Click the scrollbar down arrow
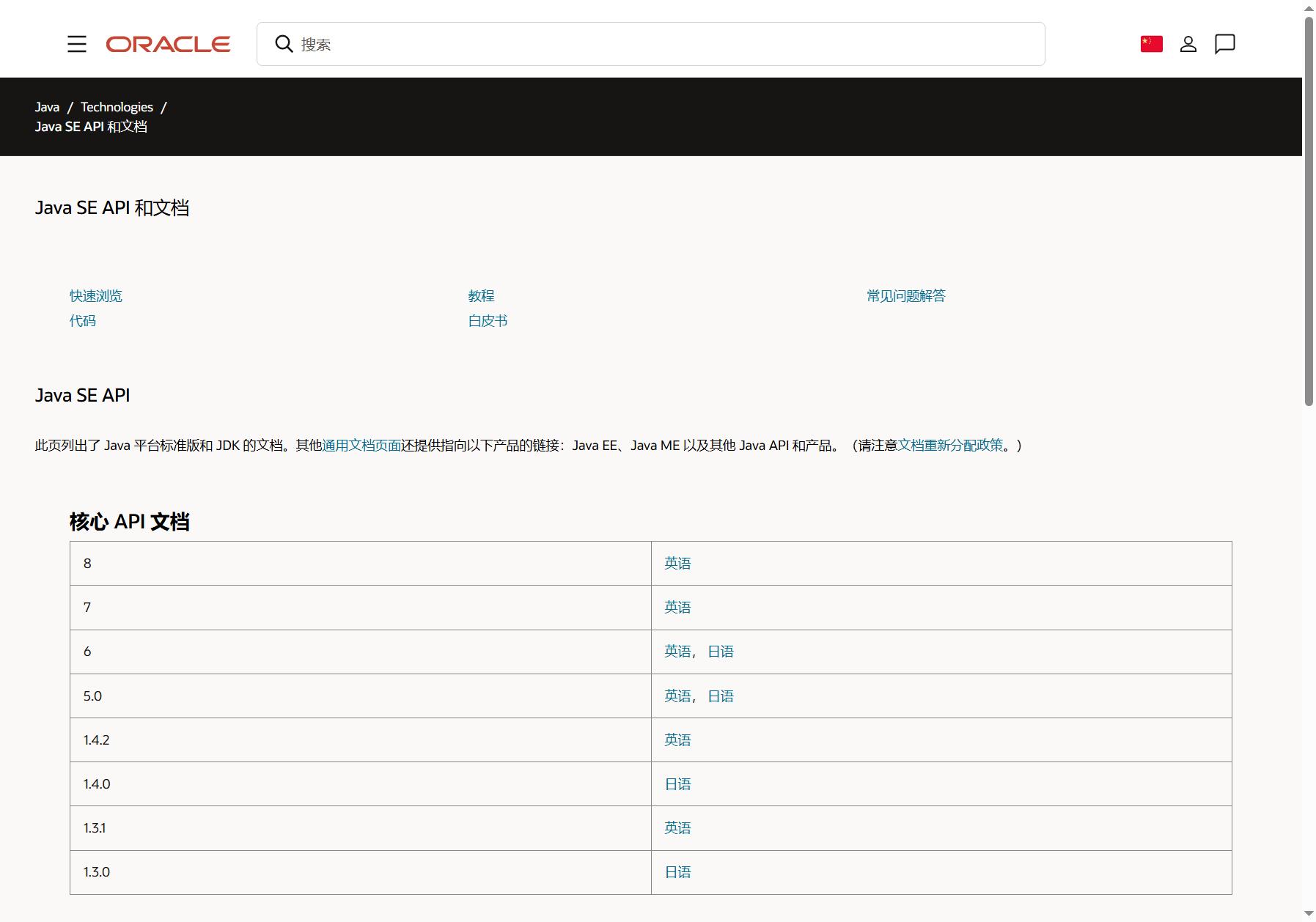This screenshot has width=1316, height=922. pos(1309,914)
